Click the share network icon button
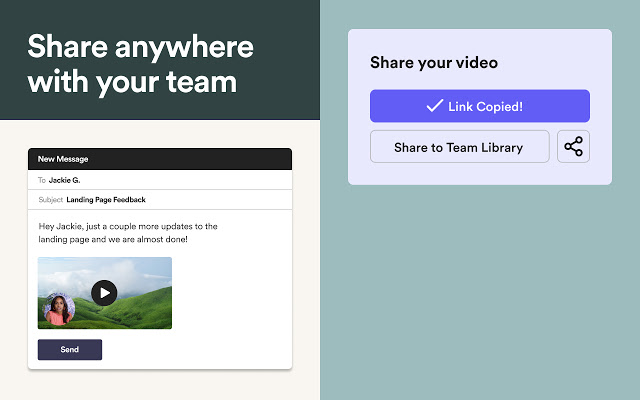640x400 pixels. [x=573, y=147]
